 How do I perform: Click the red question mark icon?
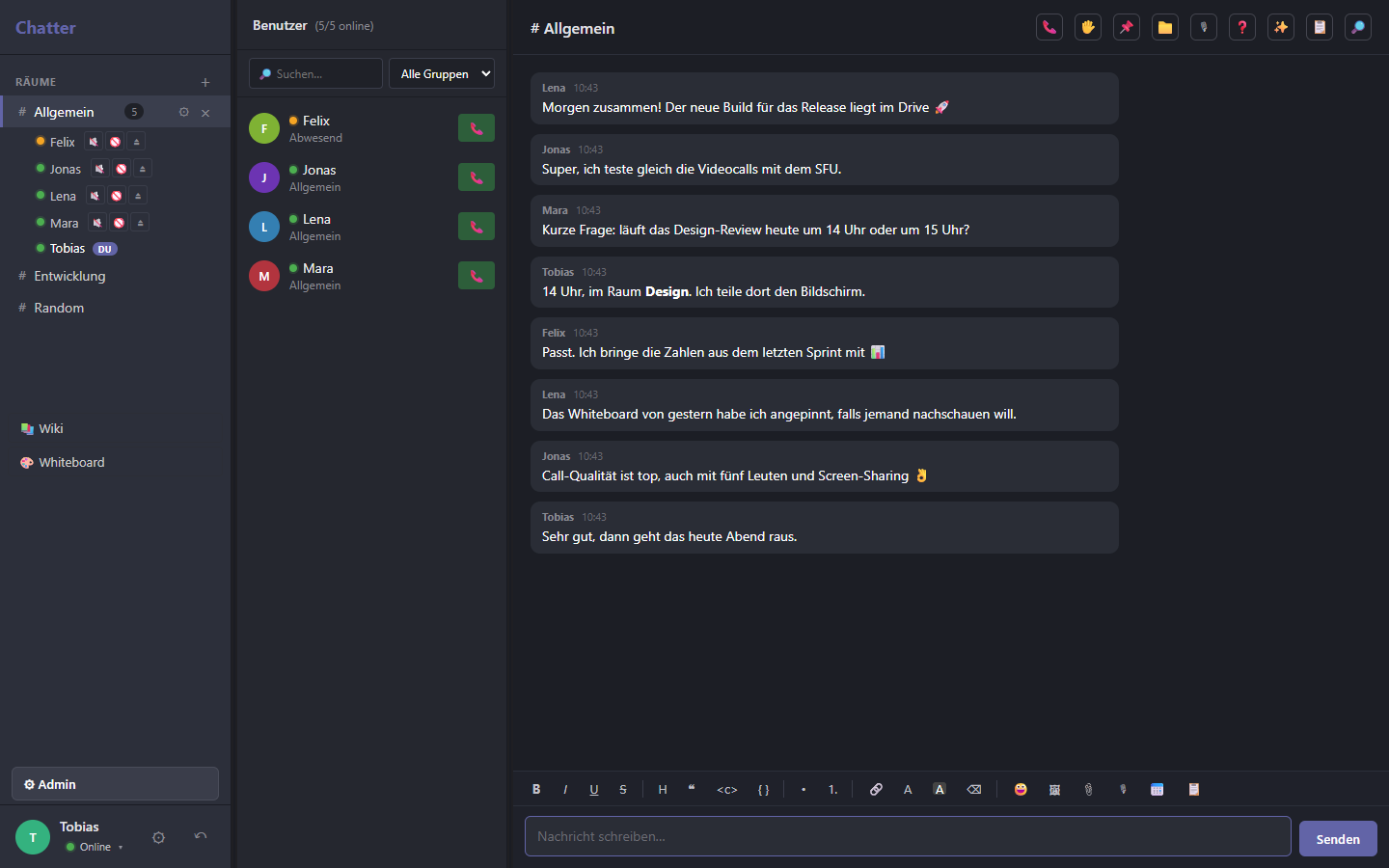pos(1242,27)
